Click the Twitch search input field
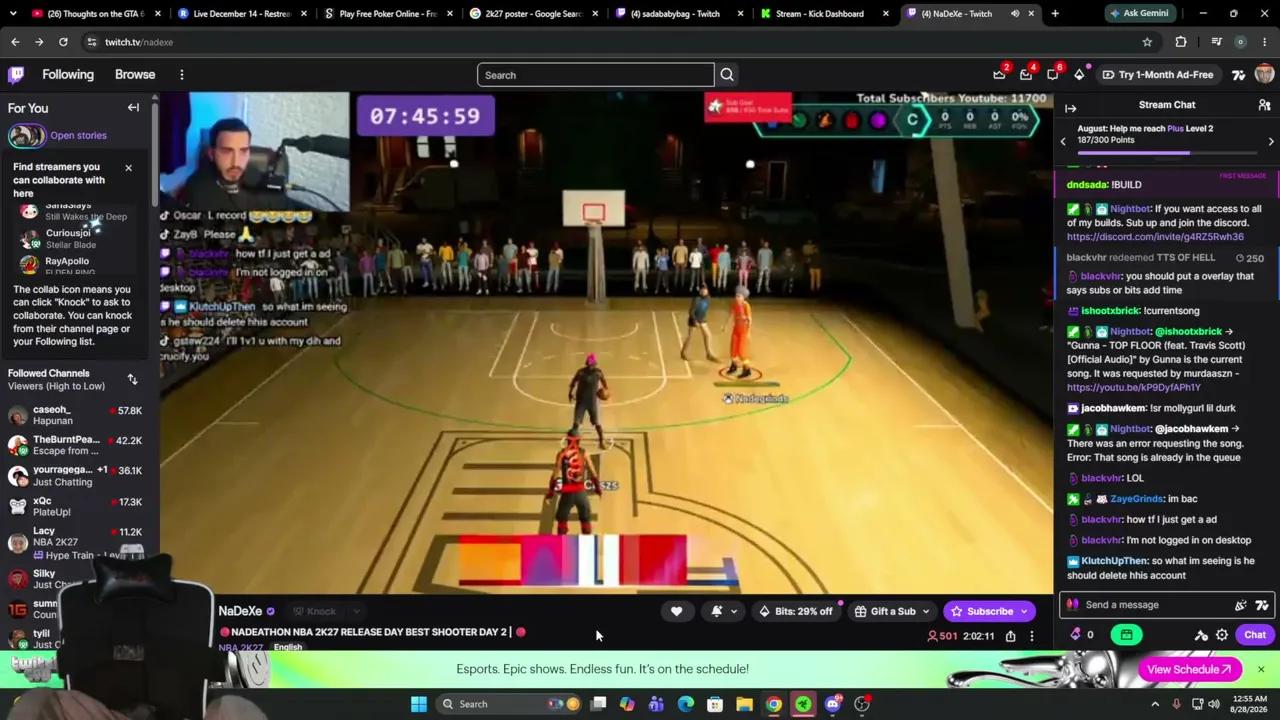This screenshot has height=720, width=1280. tap(595, 75)
